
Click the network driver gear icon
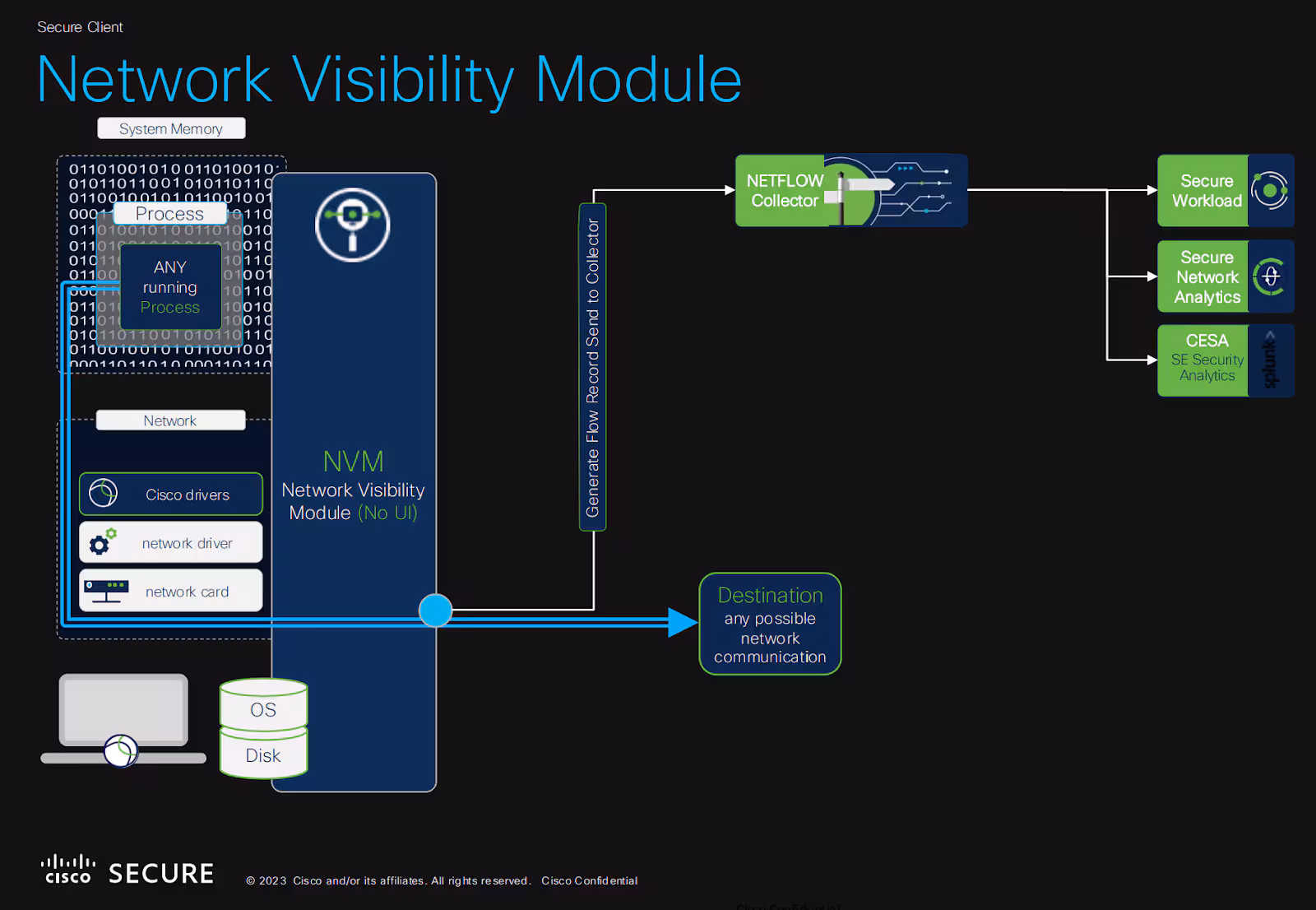tap(103, 542)
